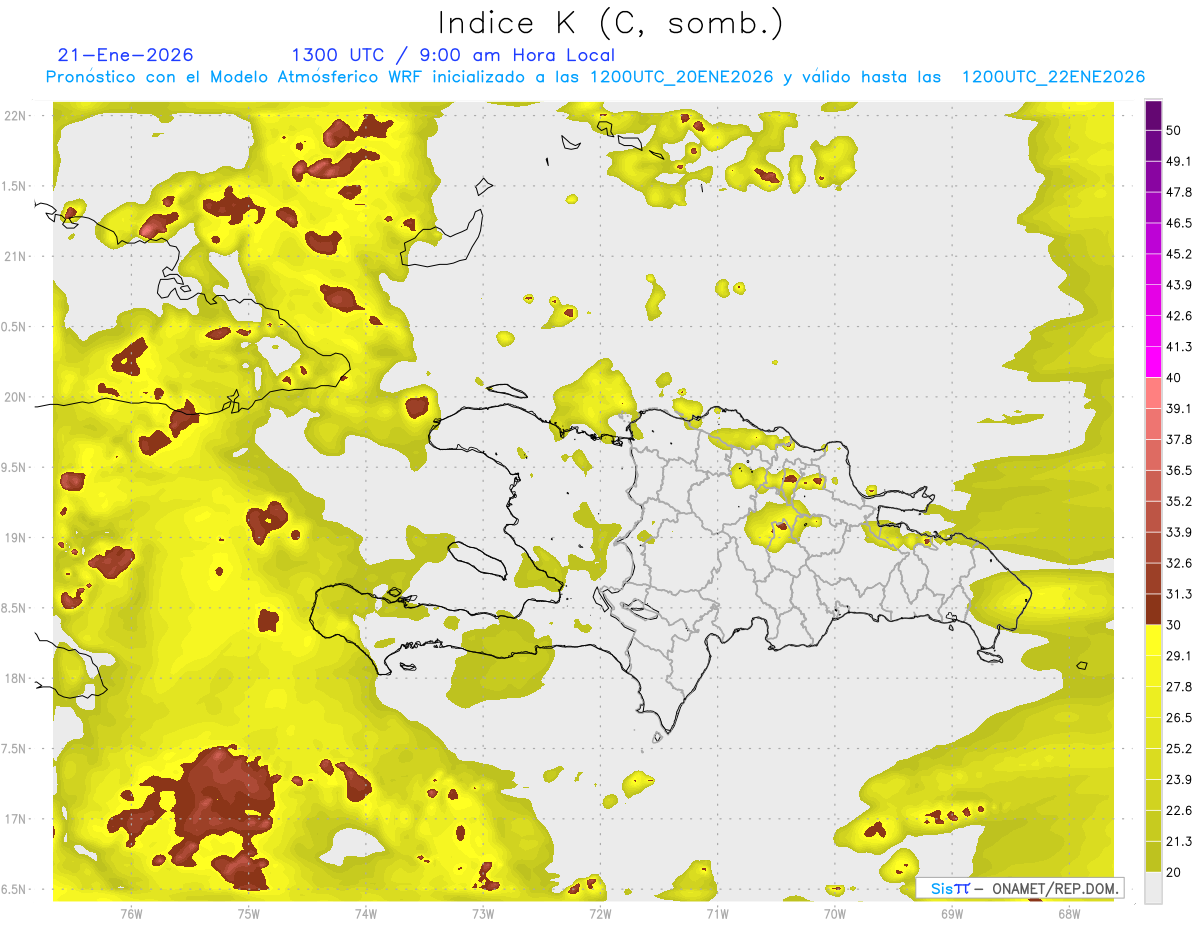Screen dimensions: 1200x927
Task: Click the colorbar value '40'
Action: (1175, 378)
